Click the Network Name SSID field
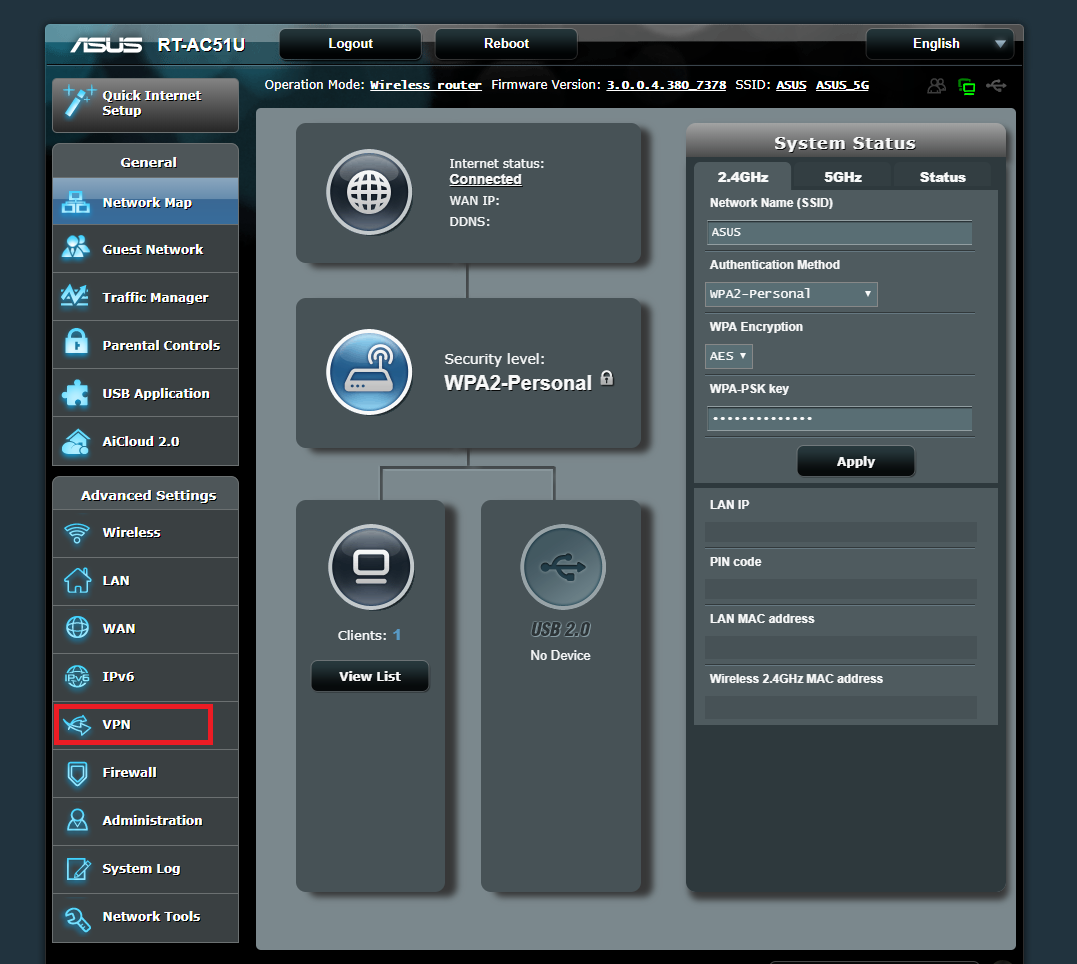 (838, 233)
